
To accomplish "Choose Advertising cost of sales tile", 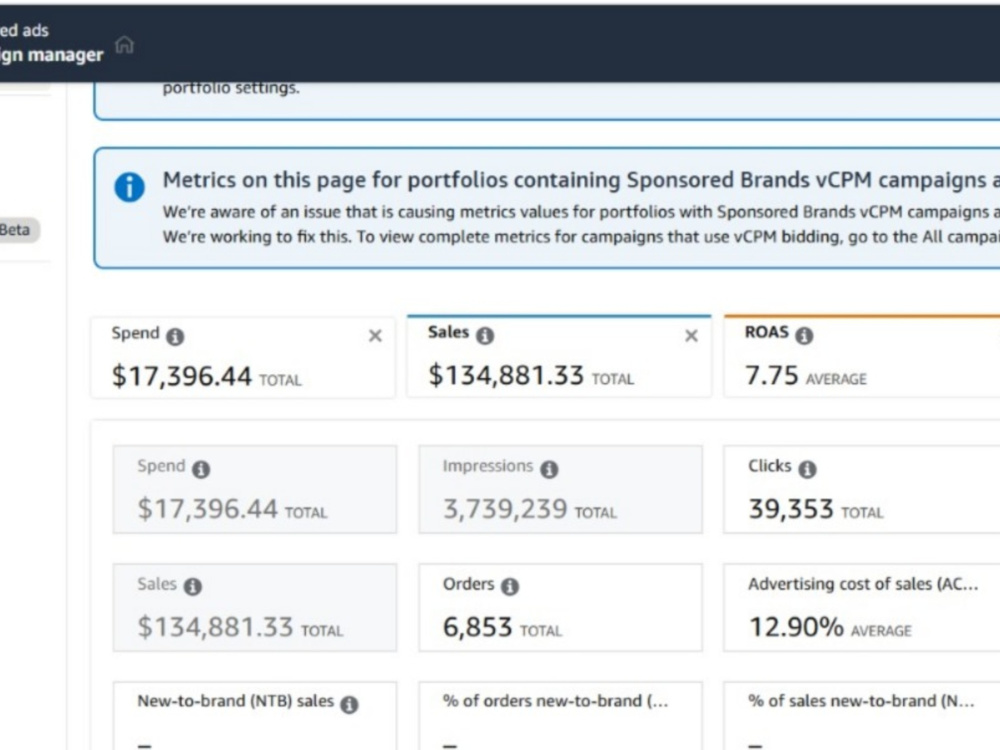I will (x=862, y=607).
